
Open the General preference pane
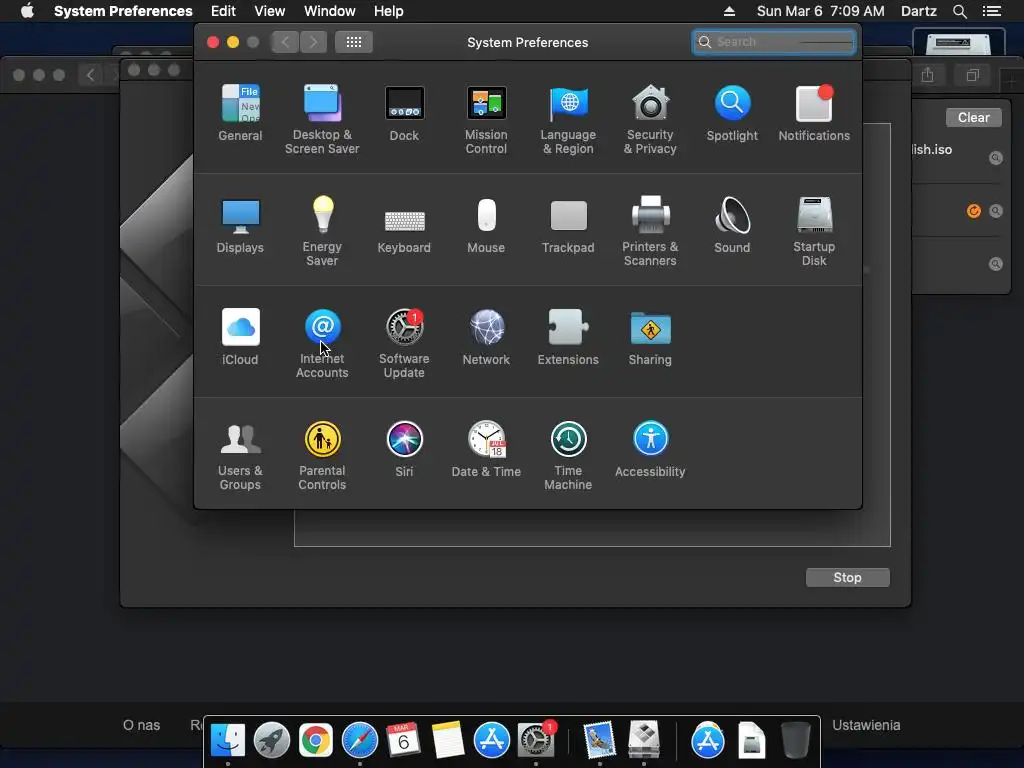(x=240, y=112)
